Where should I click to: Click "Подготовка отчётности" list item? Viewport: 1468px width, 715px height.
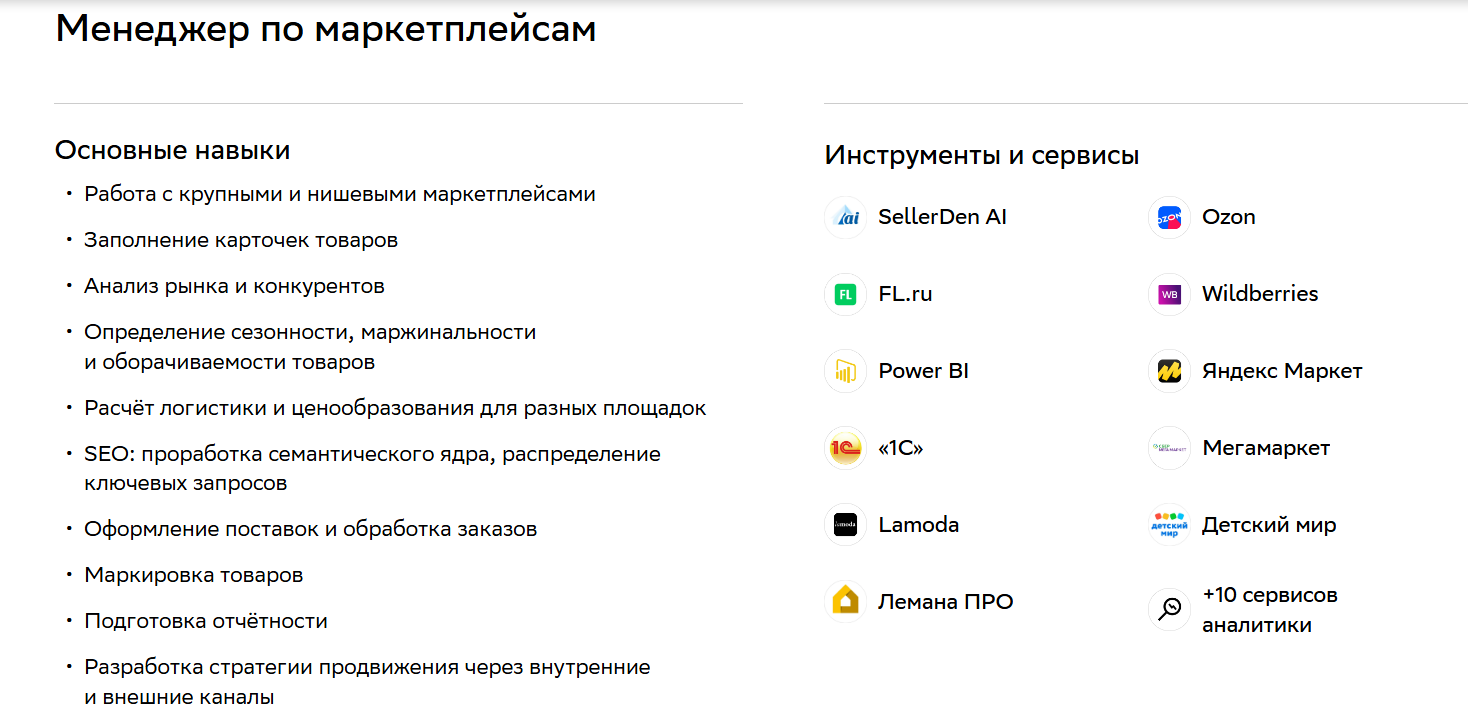point(206,621)
